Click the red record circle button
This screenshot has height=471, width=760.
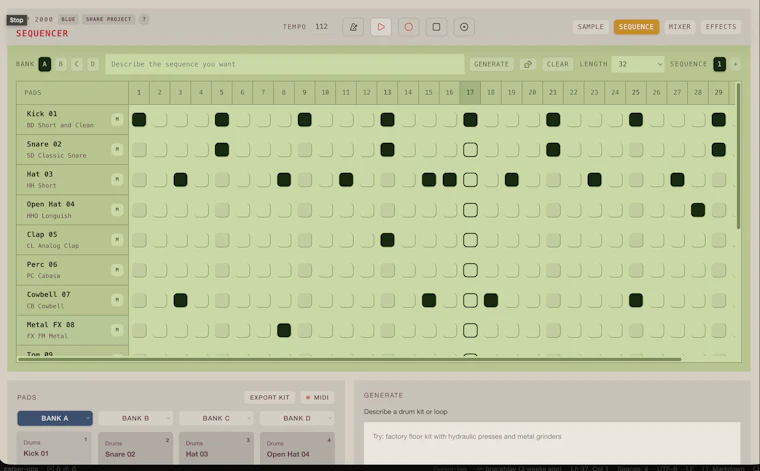pyautogui.click(x=409, y=27)
